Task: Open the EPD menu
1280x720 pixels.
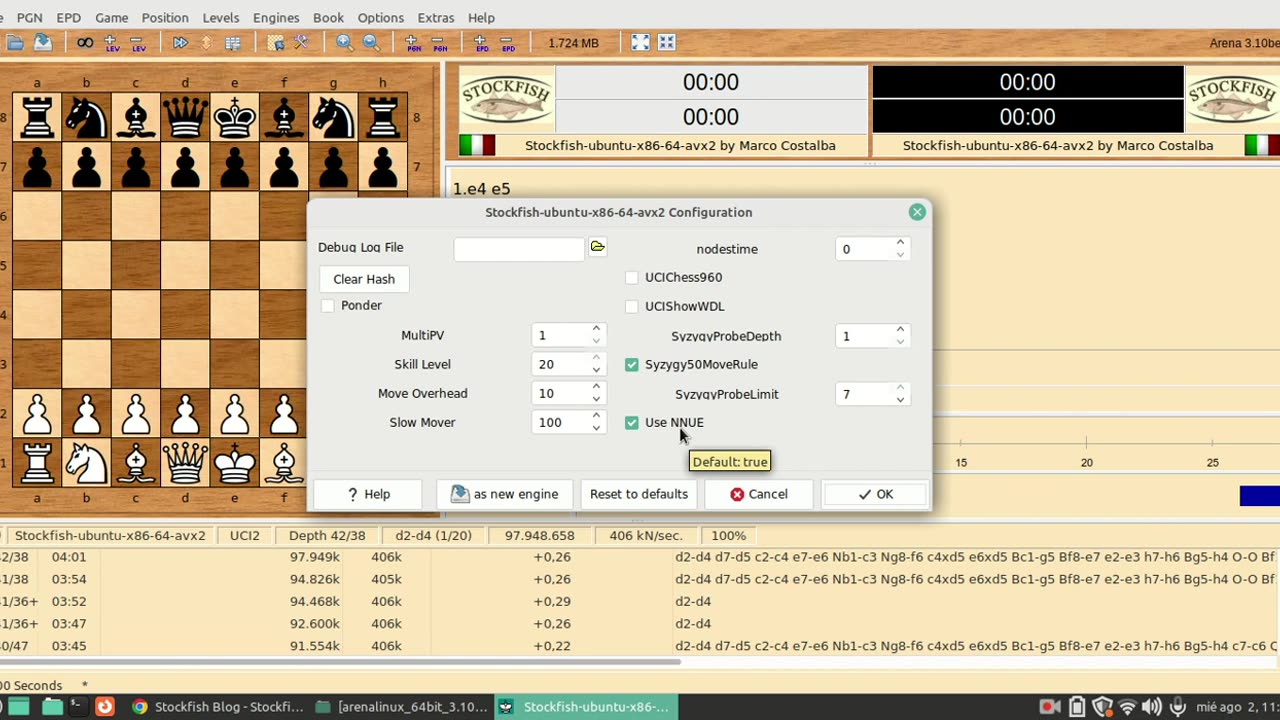Action: pos(69,18)
